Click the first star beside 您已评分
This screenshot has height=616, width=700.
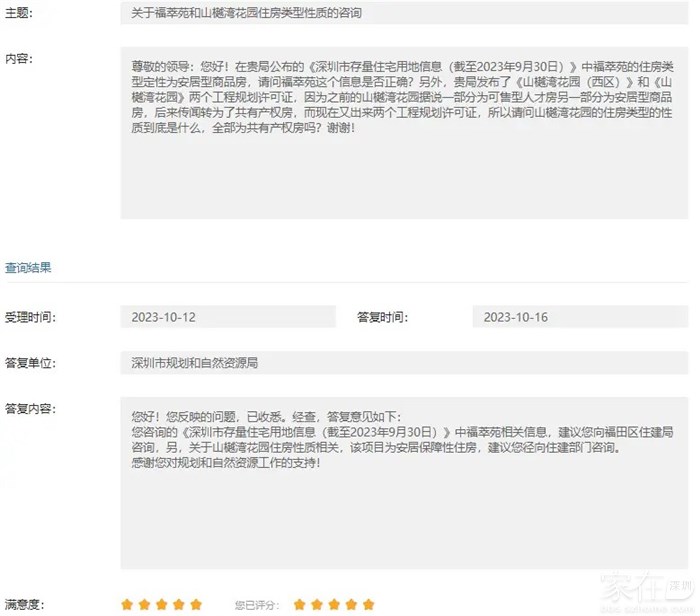point(300,604)
